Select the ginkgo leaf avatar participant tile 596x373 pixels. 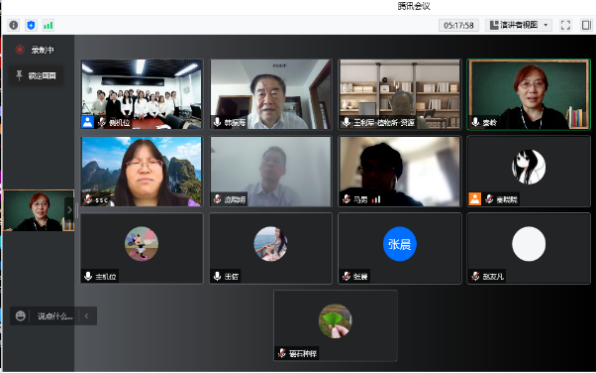[x=335, y=325]
